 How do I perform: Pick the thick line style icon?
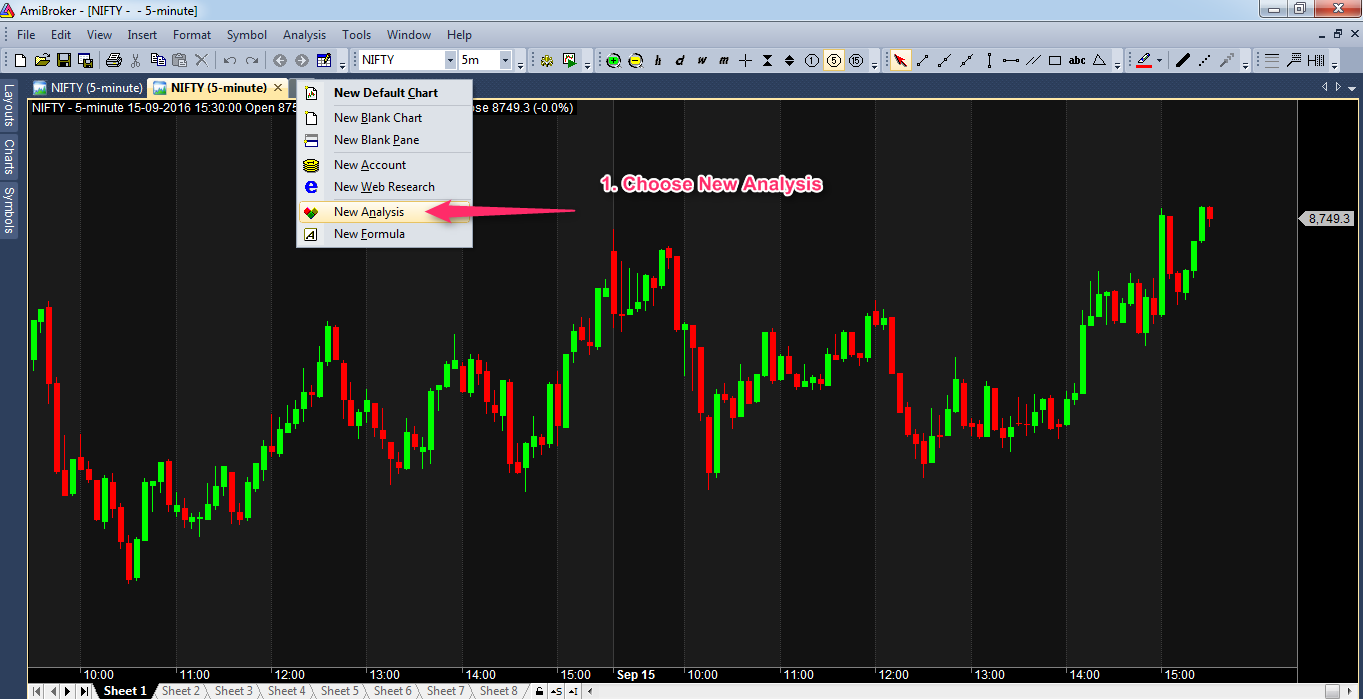[x=1182, y=60]
